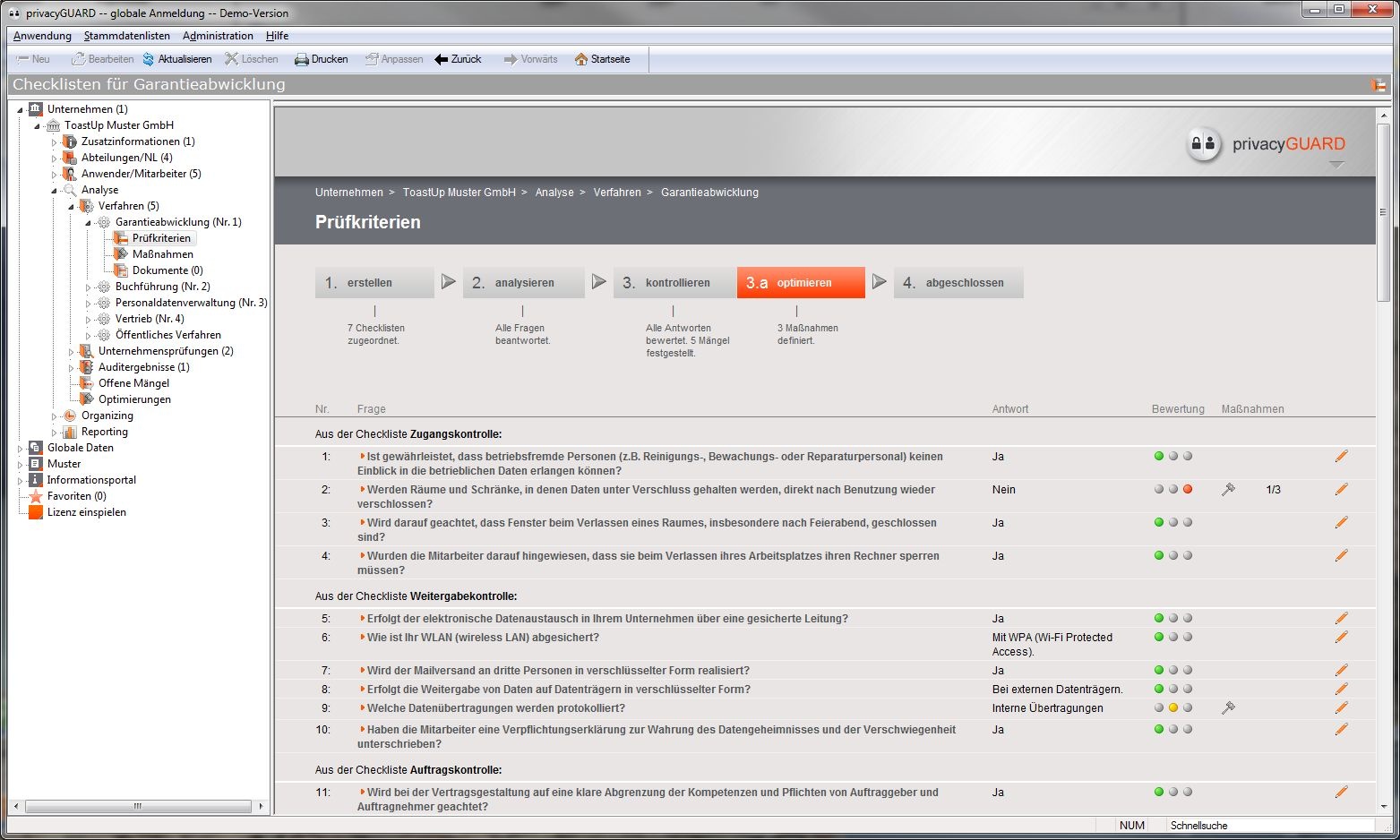This screenshot has height=840, width=1400.
Task: Open Favoriten (0) in the tree
Action: [x=76, y=496]
